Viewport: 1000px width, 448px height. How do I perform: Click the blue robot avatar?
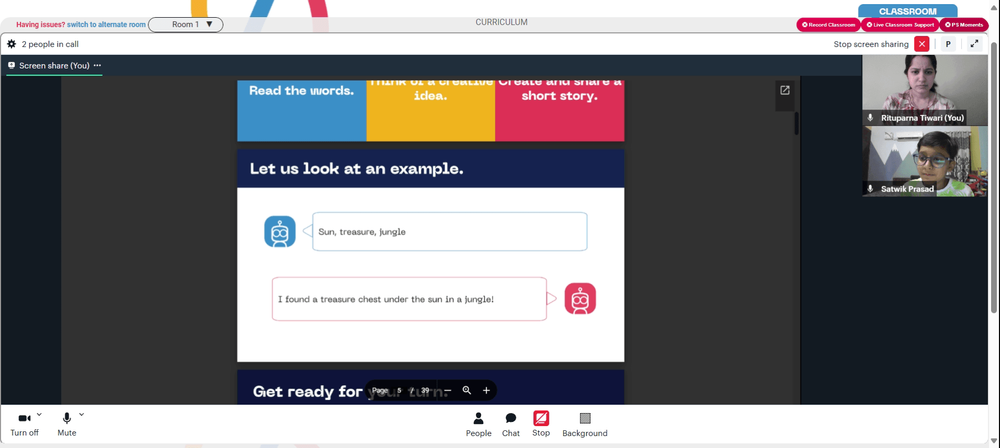280,232
